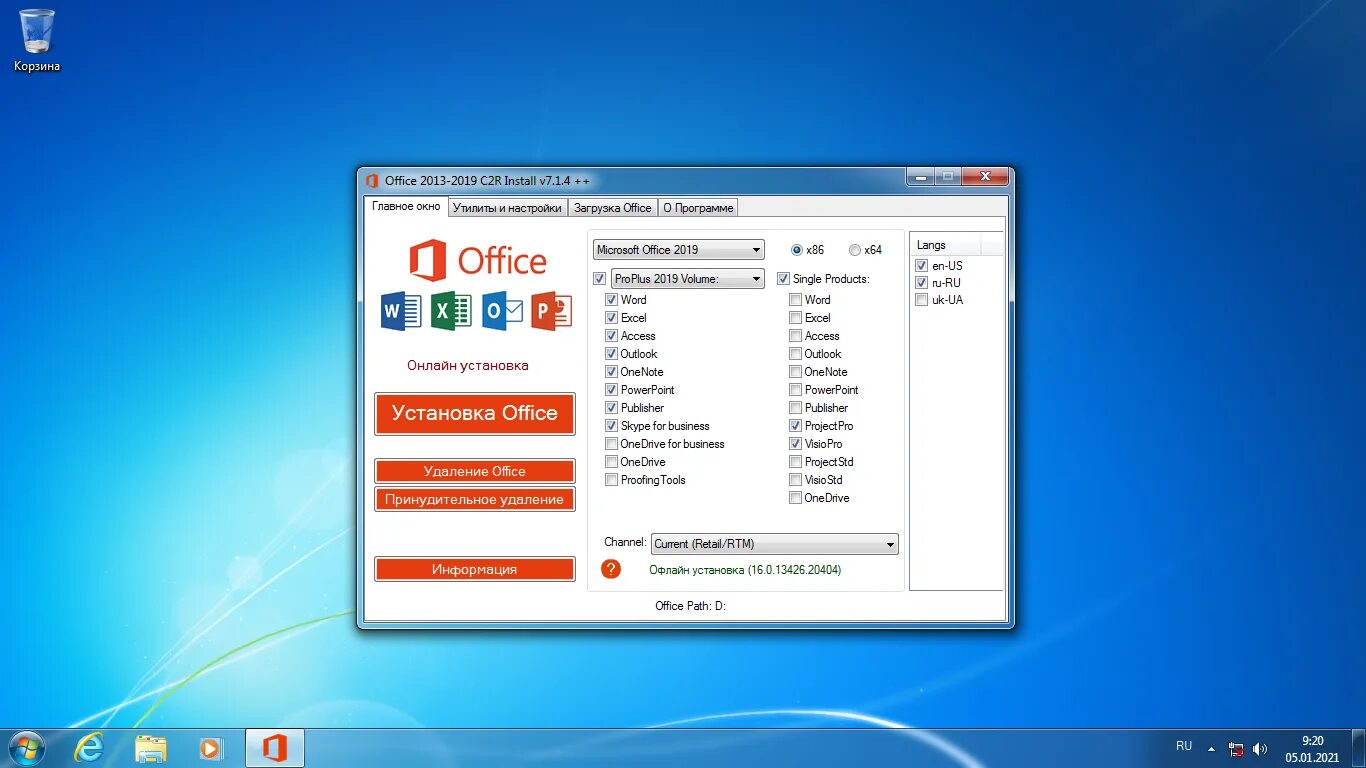Open the ProPlus 2019 Volume dropdown
The height and width of the screenshot is (768, 1366).
click(x=688, y=279)
